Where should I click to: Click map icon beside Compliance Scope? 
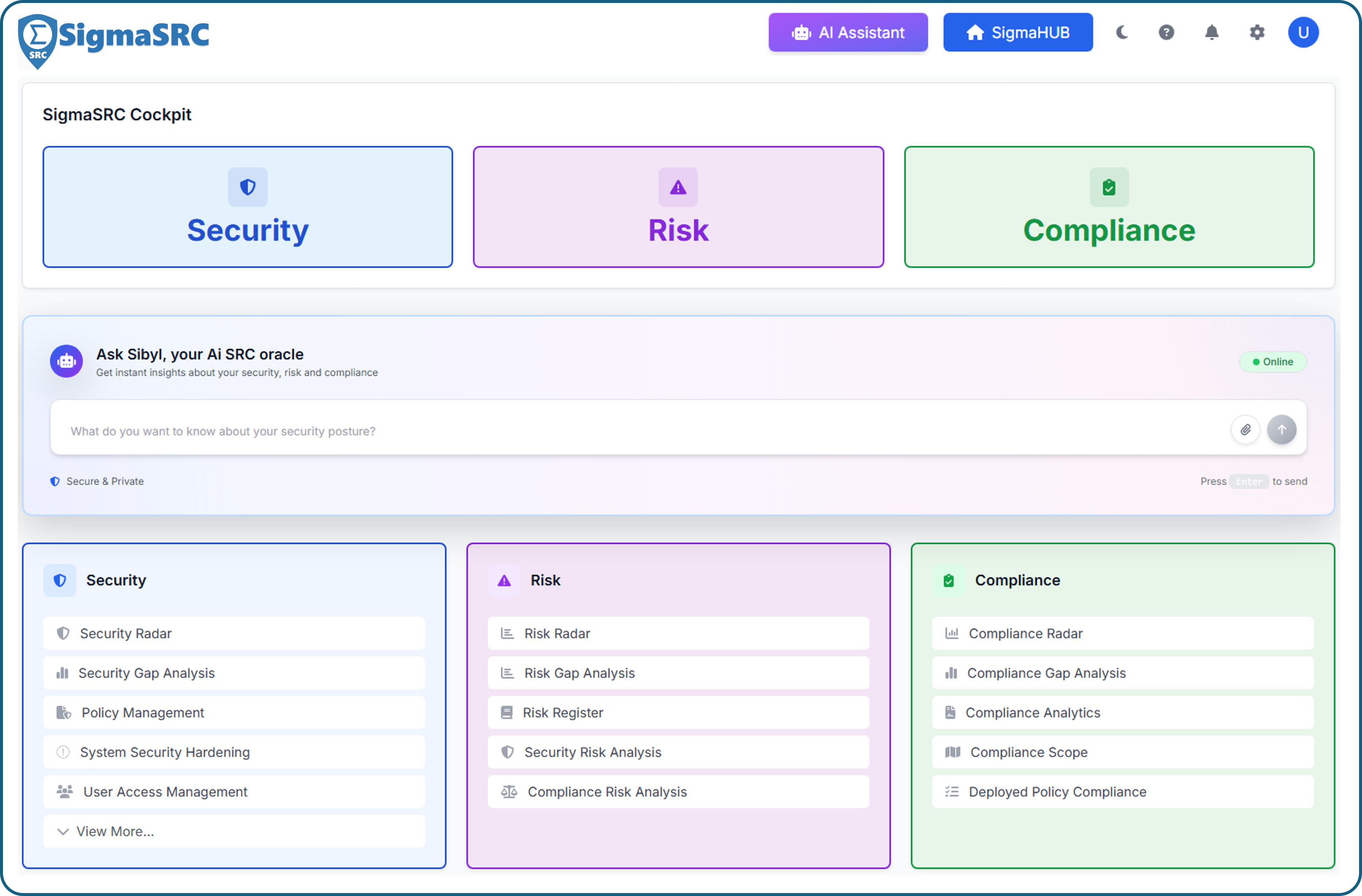pos(953,752)
